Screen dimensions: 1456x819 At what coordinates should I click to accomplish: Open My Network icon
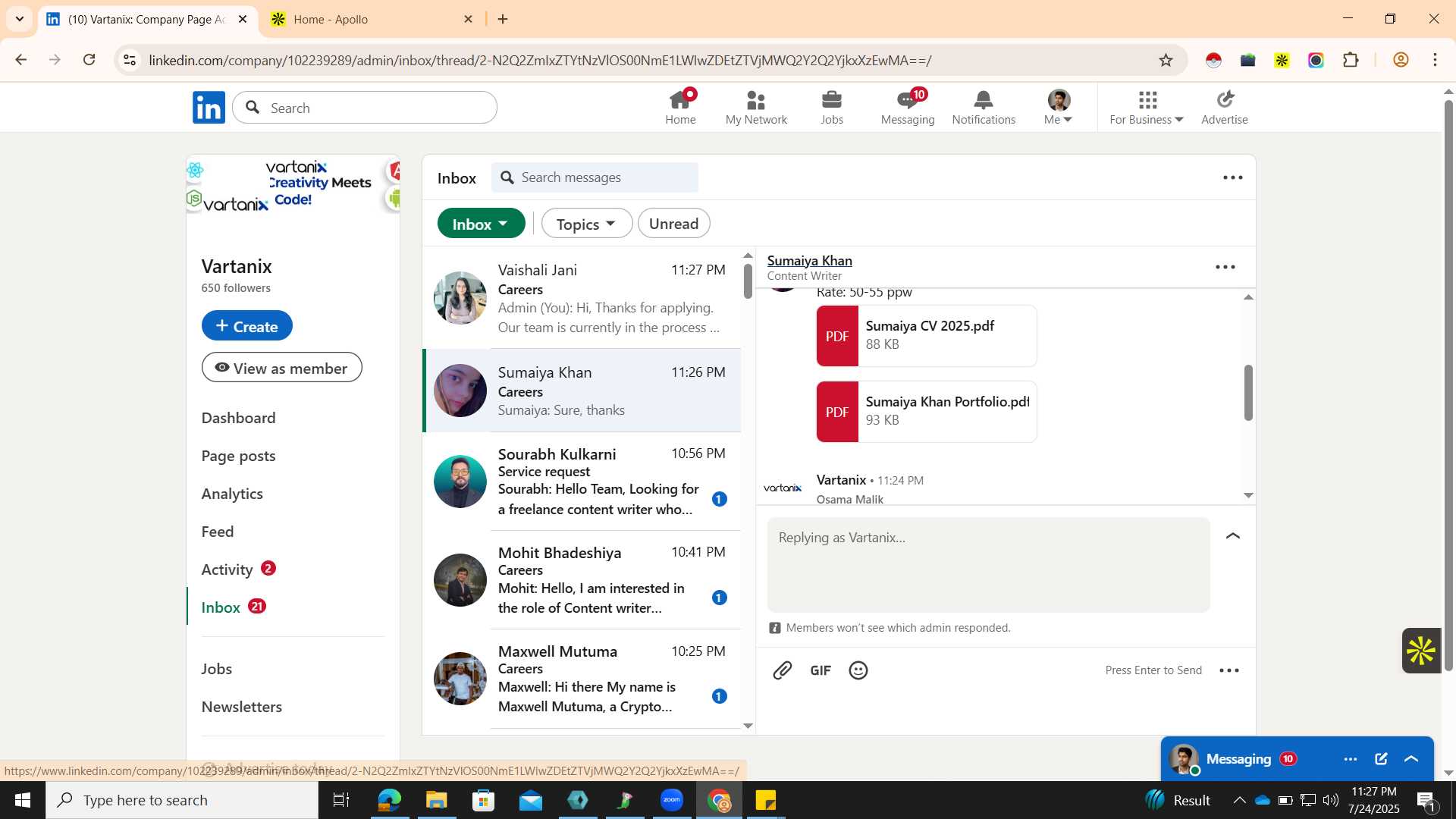756,107
